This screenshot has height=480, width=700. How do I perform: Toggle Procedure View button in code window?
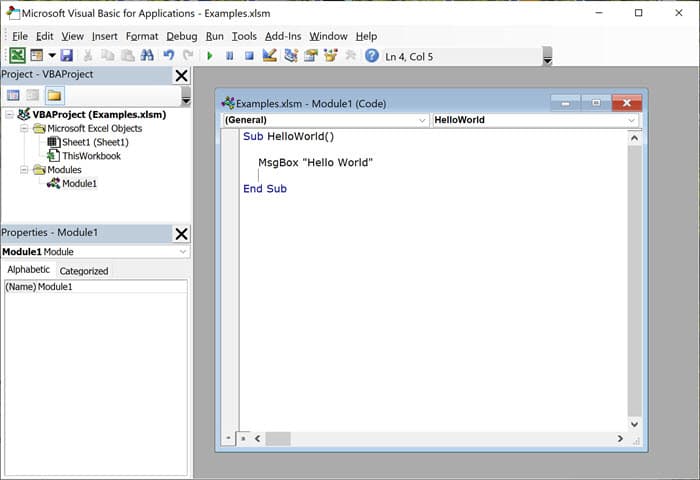(228, 438)
